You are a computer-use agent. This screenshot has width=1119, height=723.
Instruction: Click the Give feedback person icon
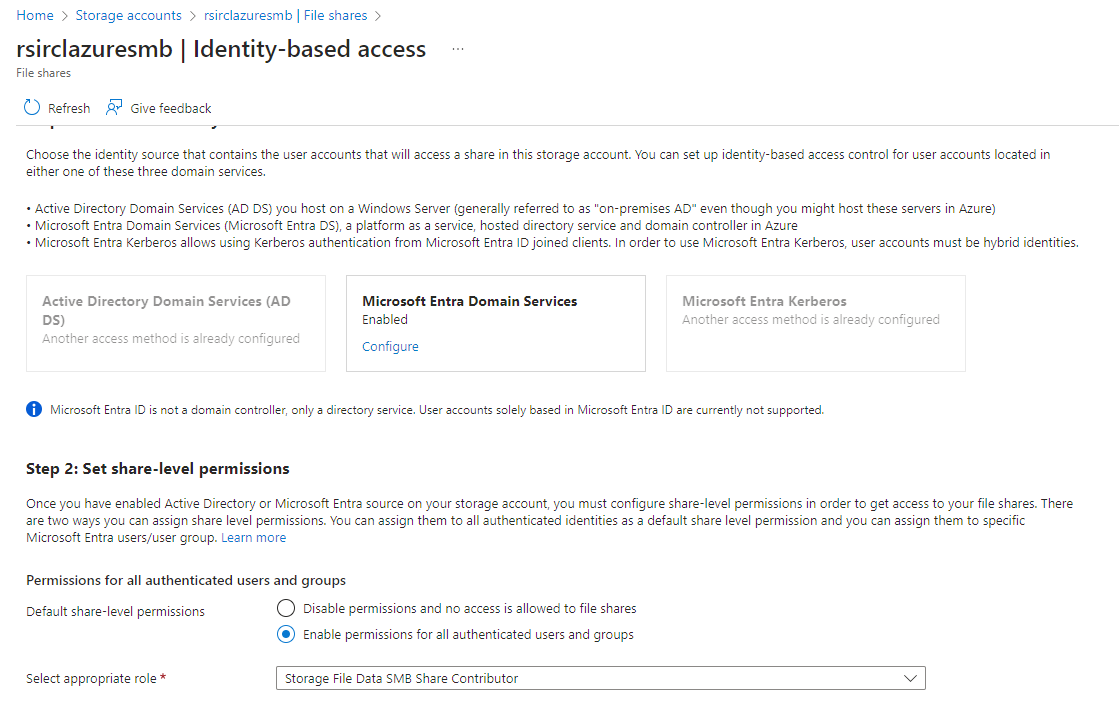point(114,108)
